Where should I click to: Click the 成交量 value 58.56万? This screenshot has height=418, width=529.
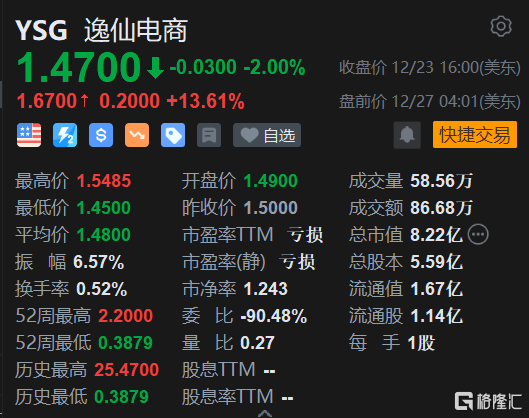(x=441, y=181)
